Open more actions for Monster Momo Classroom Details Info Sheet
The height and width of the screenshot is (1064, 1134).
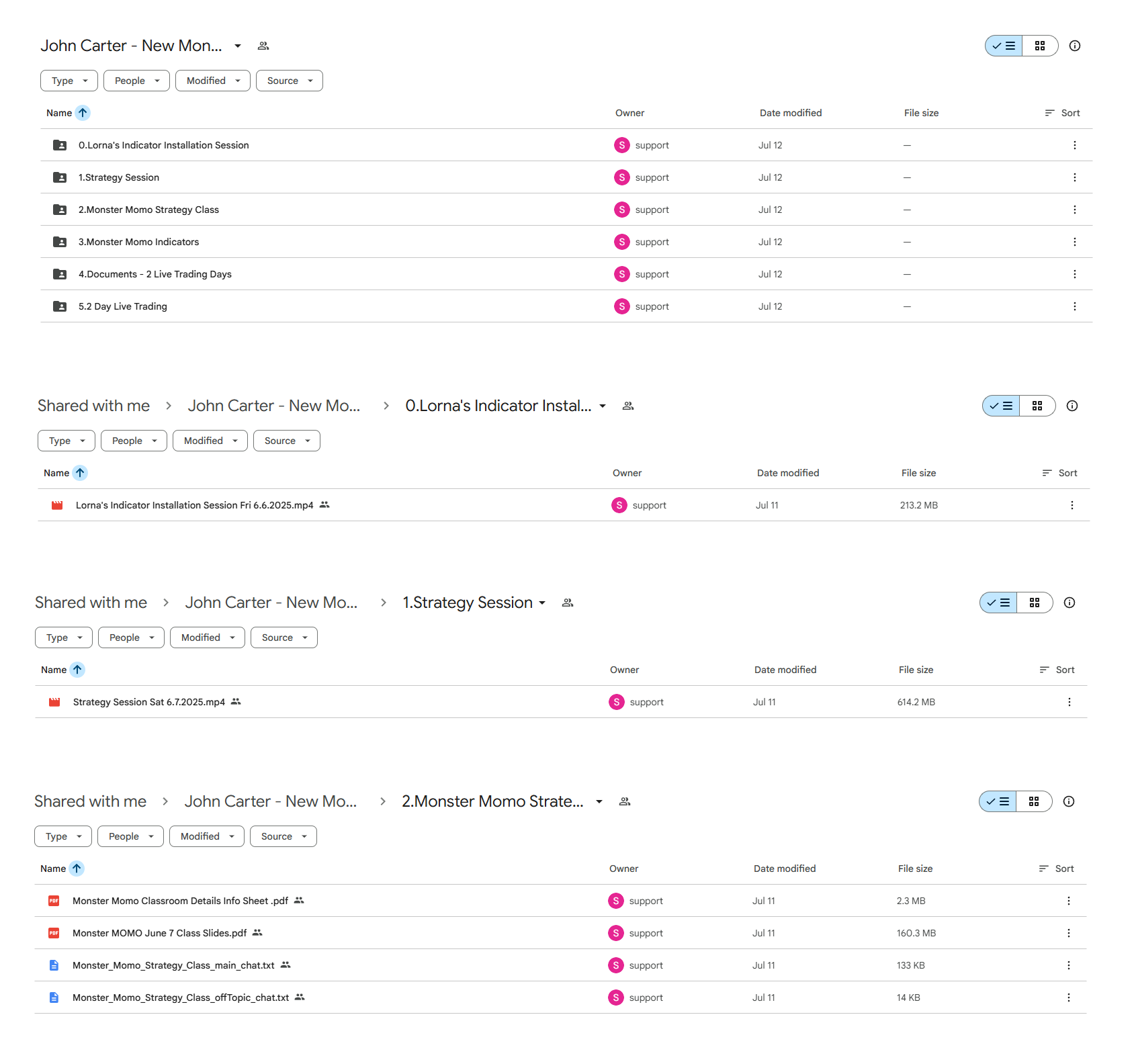click(x=1068, y=901)
